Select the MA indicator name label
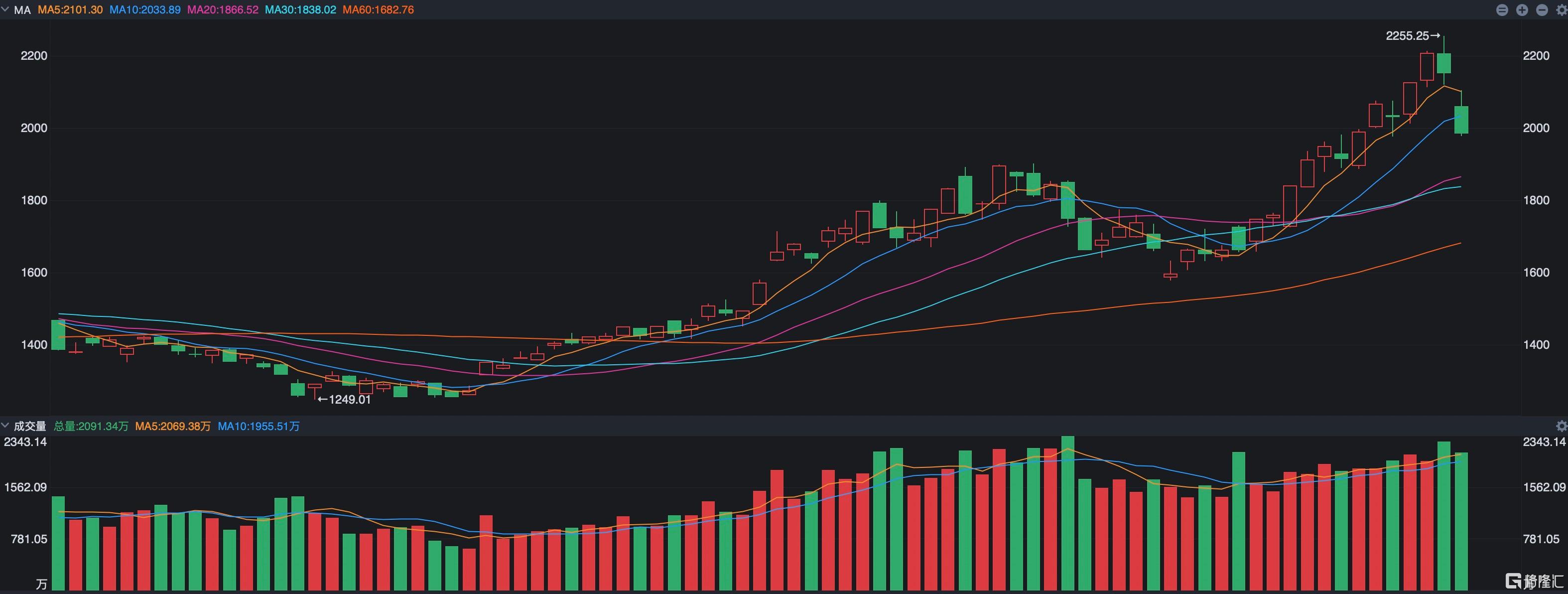 22,10
